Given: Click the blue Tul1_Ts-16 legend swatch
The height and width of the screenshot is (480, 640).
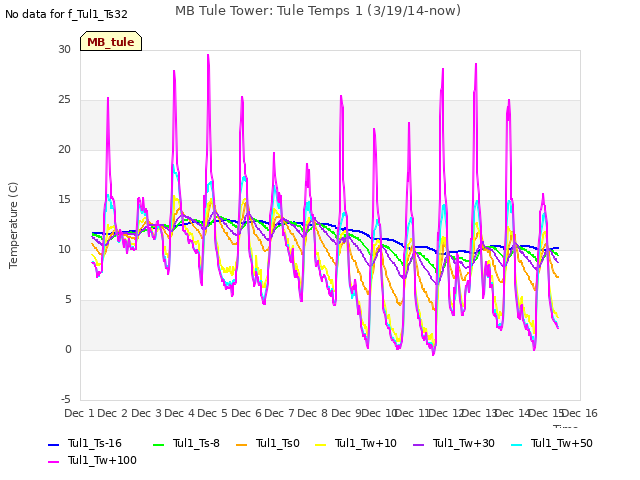Looking at the screenshot, I should [x=53, y=444].
